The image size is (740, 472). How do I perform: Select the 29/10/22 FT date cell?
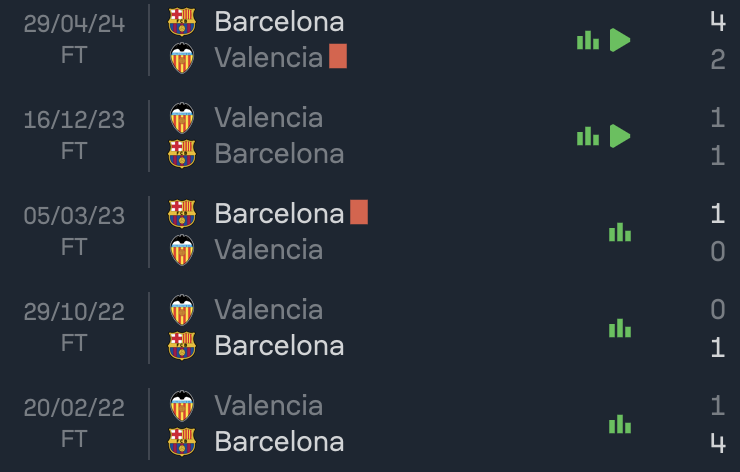(74, 327)
